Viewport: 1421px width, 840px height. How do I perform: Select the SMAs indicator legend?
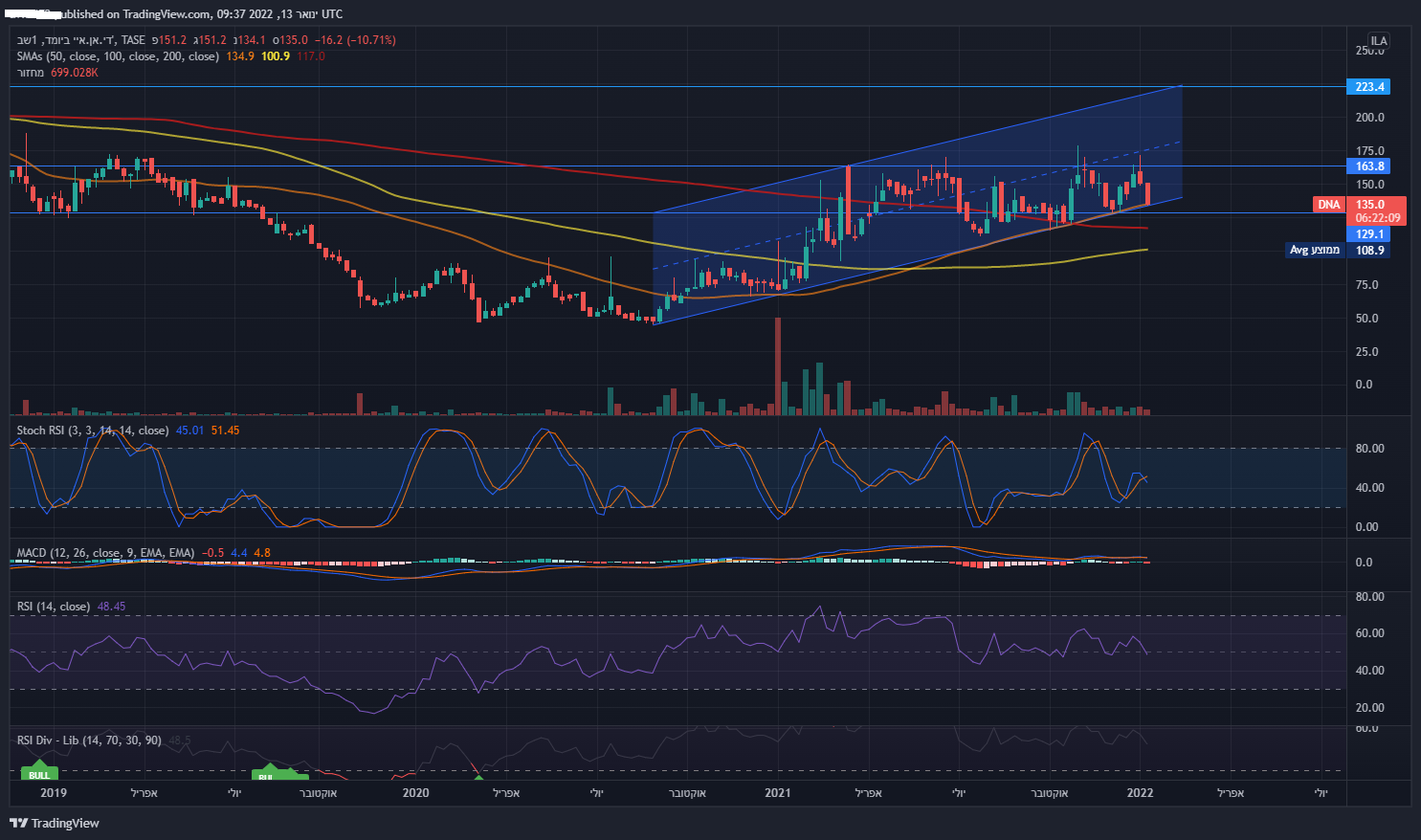click(118, 56)
